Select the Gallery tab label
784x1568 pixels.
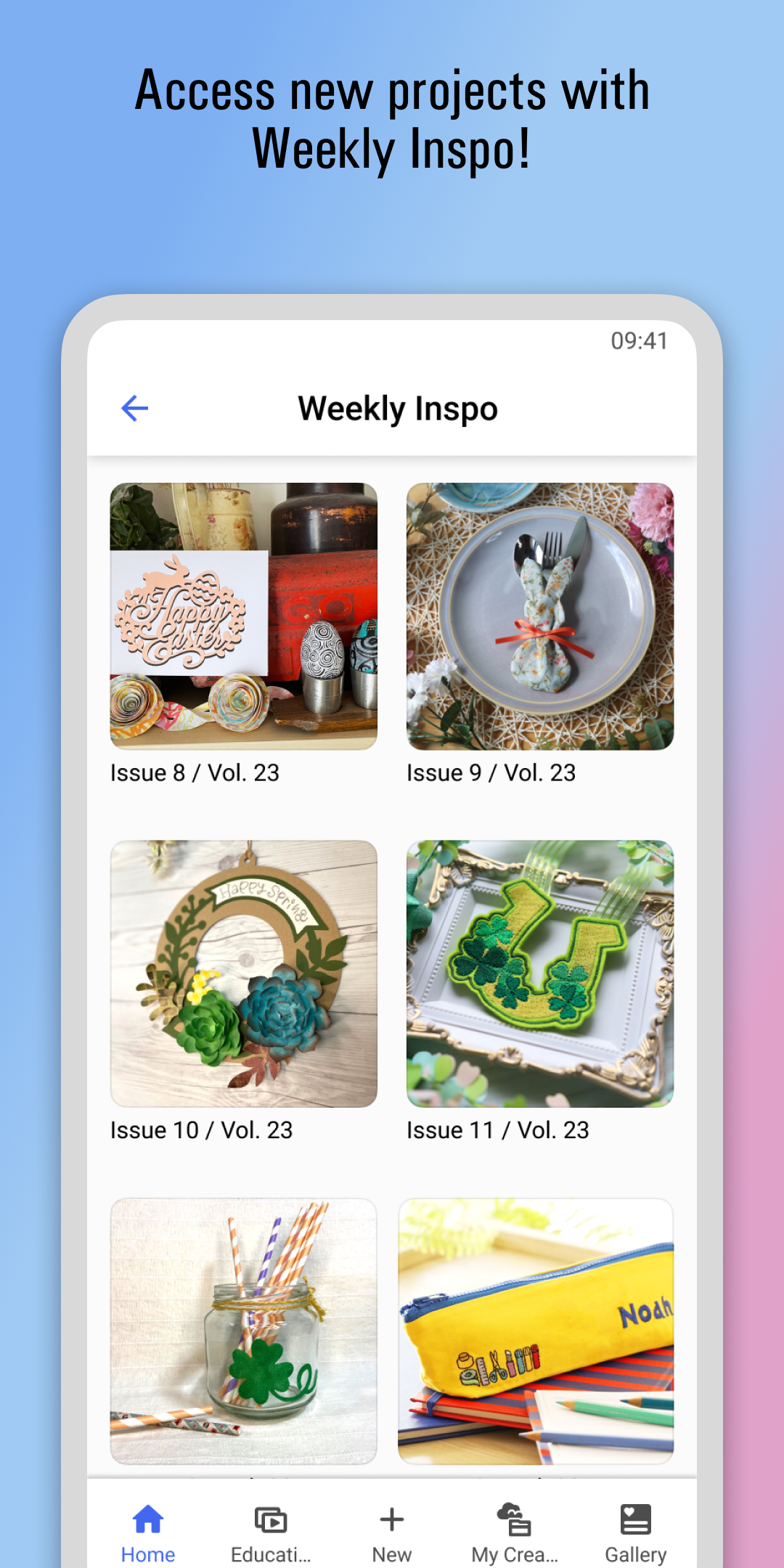[636, 1555]
